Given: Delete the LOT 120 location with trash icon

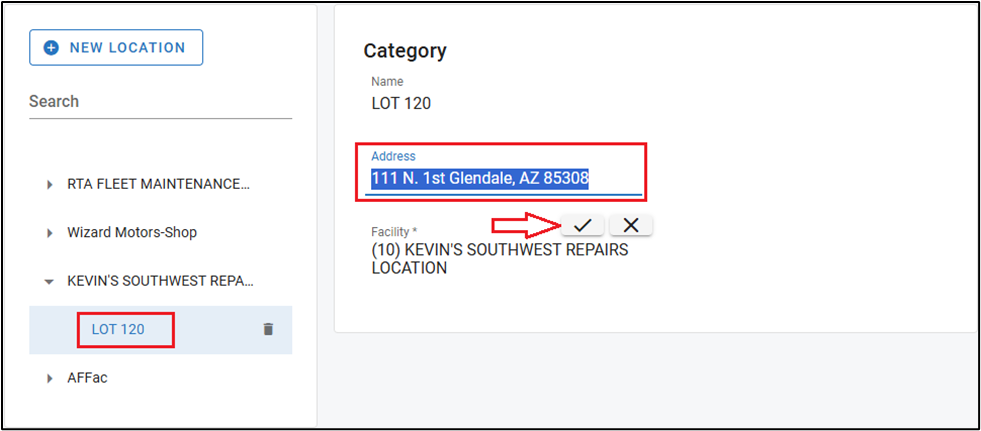Looking at the screenshot, I should pyautogui.click(x=268, y=329).
